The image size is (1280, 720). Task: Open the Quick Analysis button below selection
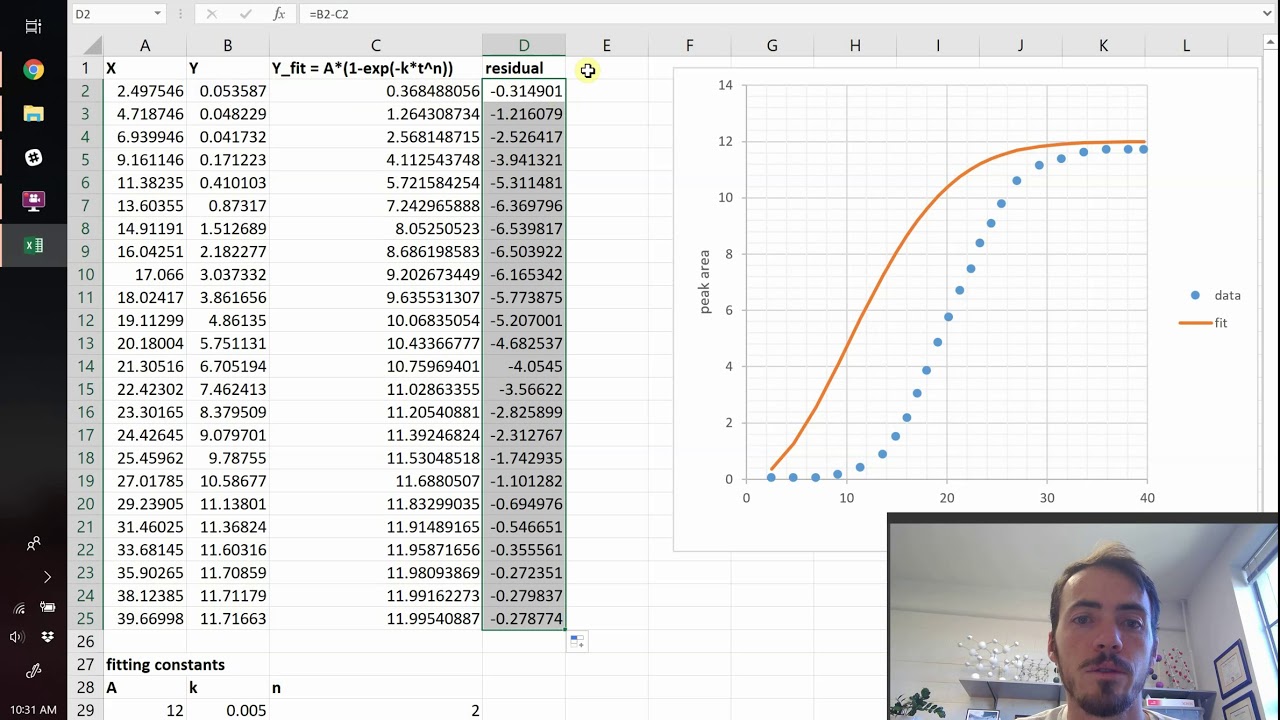click(576, 641)
